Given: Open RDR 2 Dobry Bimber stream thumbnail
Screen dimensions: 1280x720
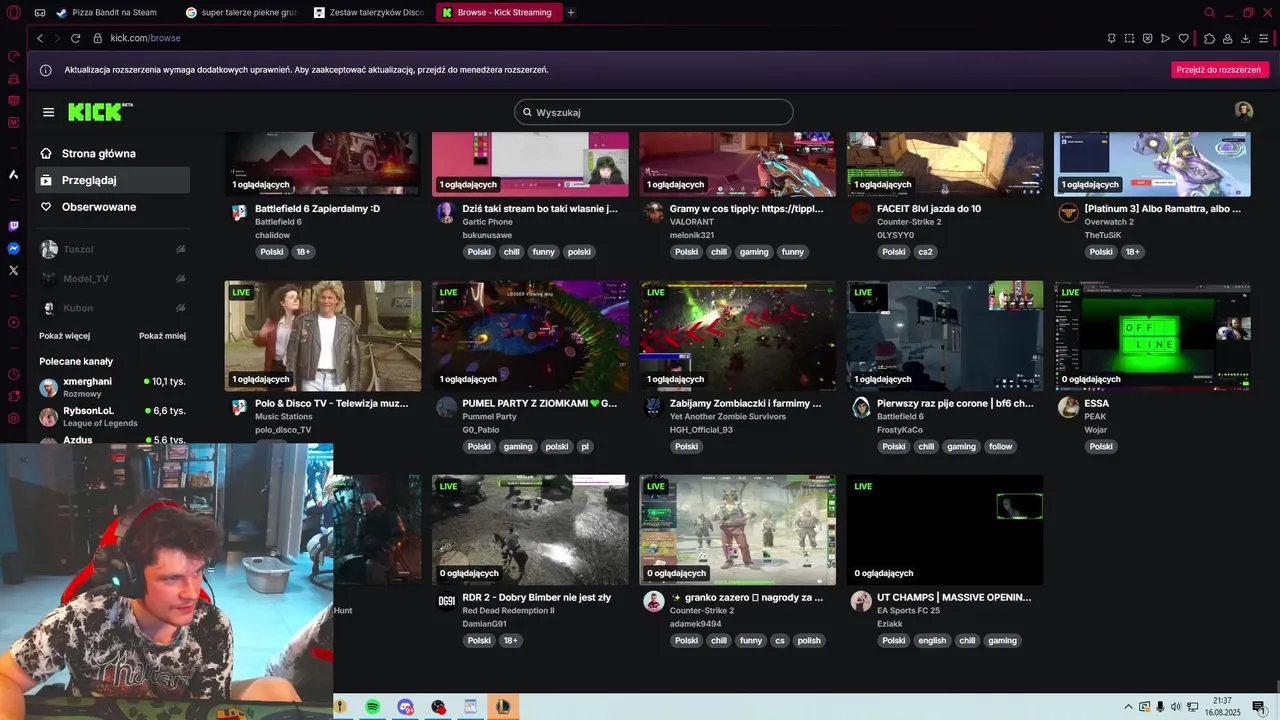Looking at the screenshot, I should click(x=530, y=530).
